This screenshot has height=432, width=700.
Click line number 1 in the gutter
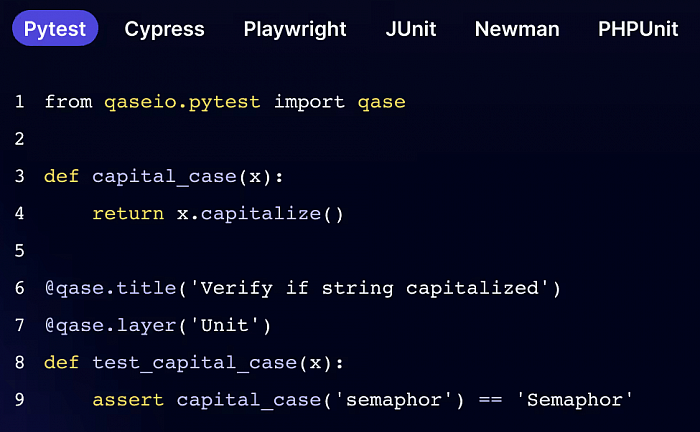pos(19,102)
